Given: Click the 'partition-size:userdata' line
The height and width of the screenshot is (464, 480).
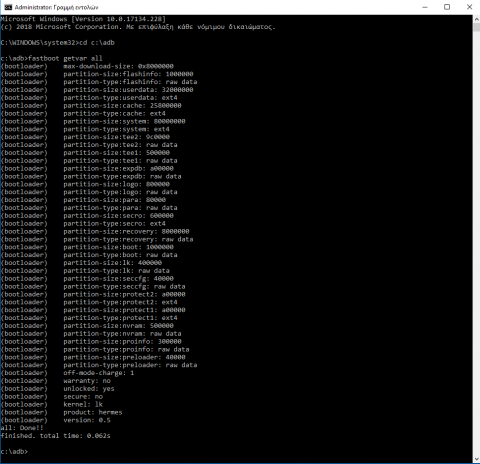Looking at the screenshot, I should (97, 90).
